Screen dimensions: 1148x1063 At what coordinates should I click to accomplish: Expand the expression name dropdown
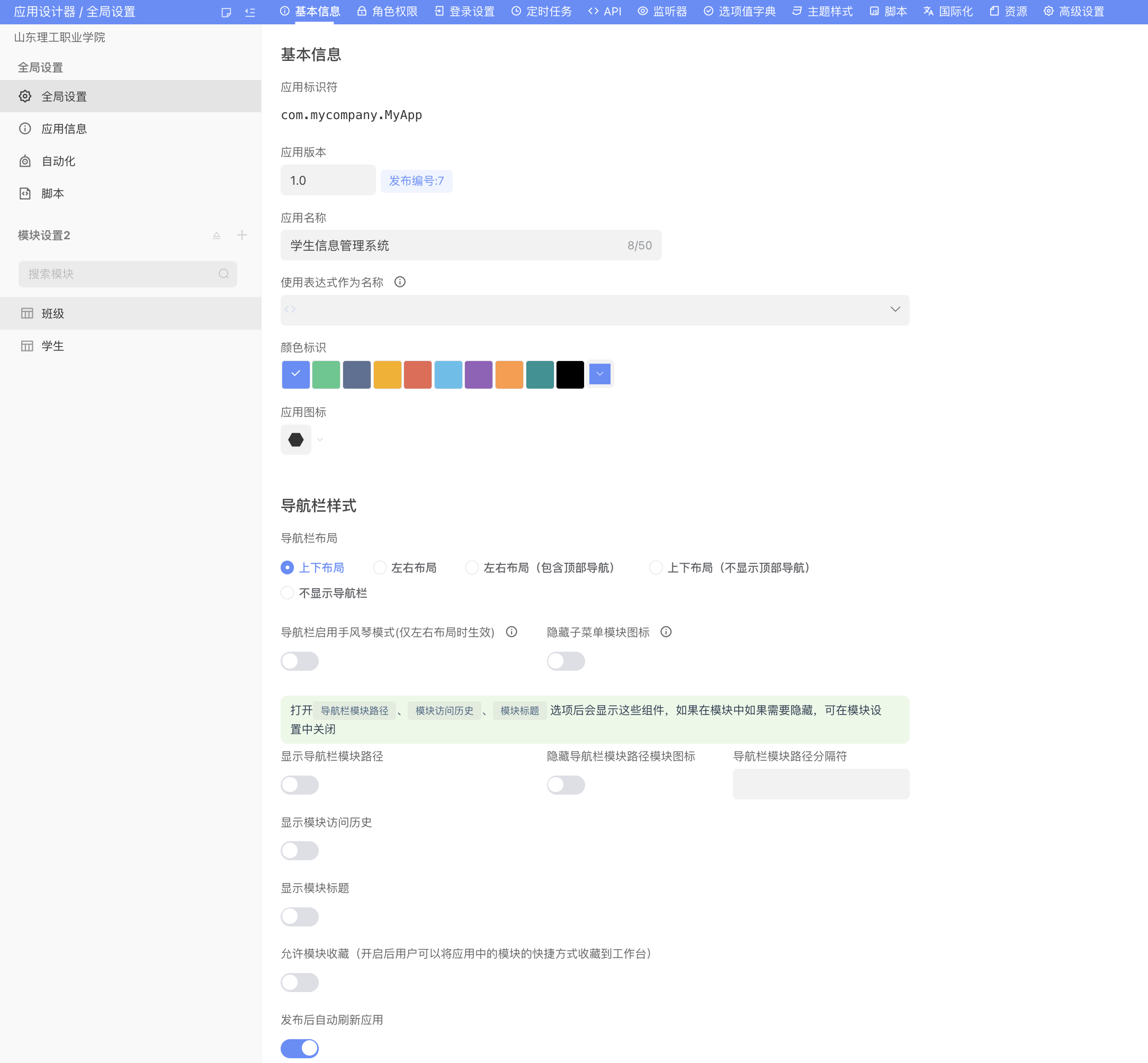(x=895, y=309)
